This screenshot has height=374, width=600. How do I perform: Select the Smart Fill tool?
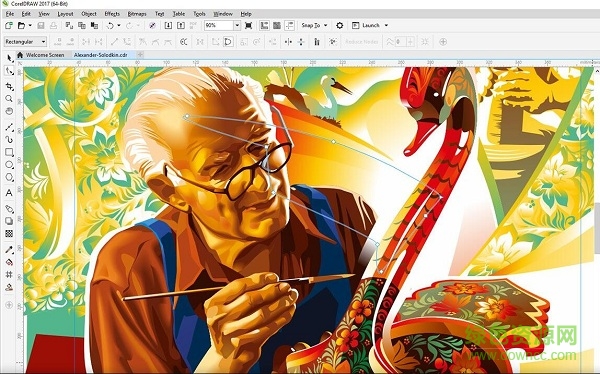click(x=9, y=287)
